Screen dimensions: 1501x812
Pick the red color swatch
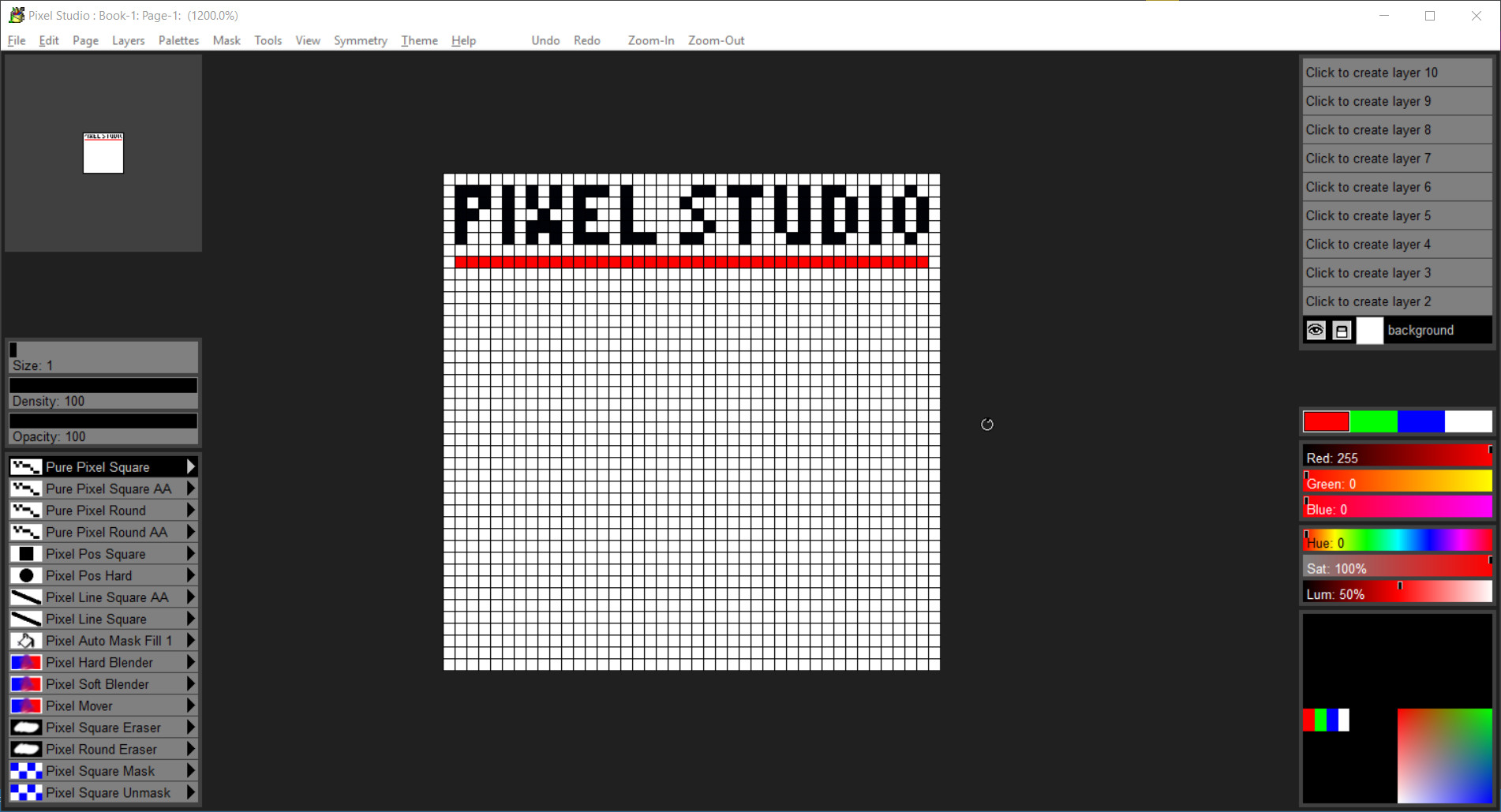pyautogui.click(x=1327, y=421)
